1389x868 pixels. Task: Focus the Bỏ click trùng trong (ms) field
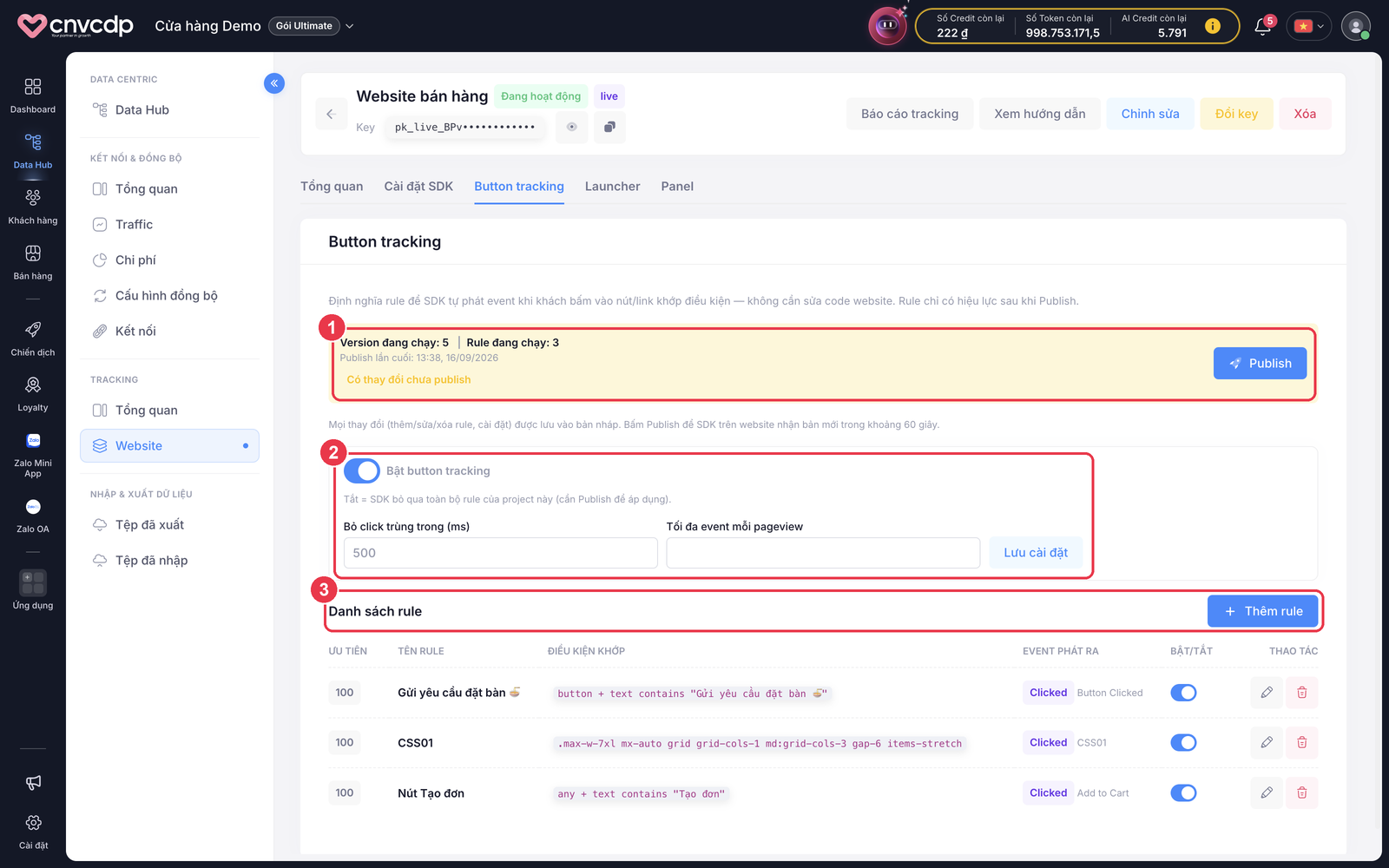(x=501, y=553)
